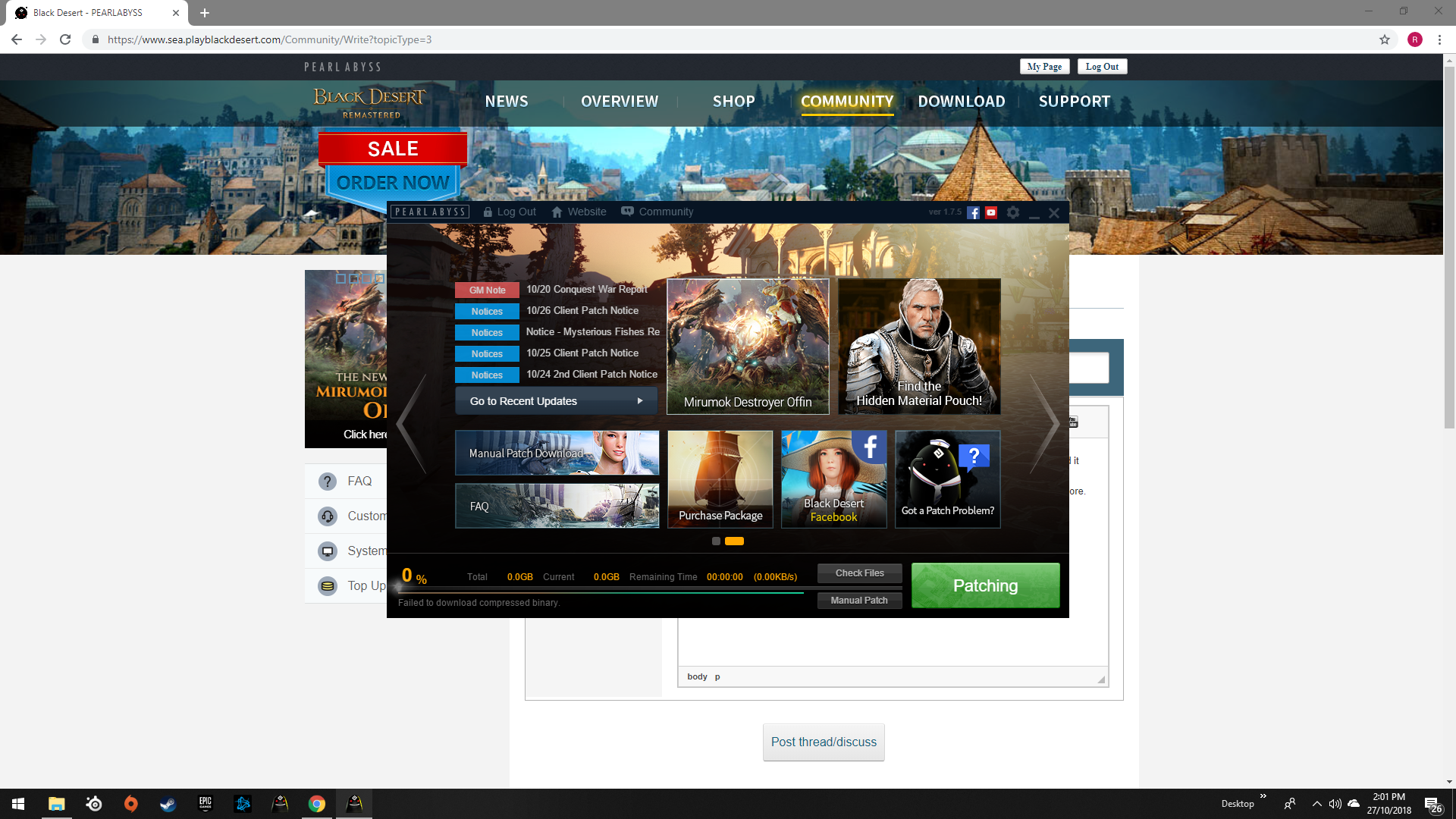Click the FAQ icon in sidebar
The image size is (1456, 819).
pos(326,481)
